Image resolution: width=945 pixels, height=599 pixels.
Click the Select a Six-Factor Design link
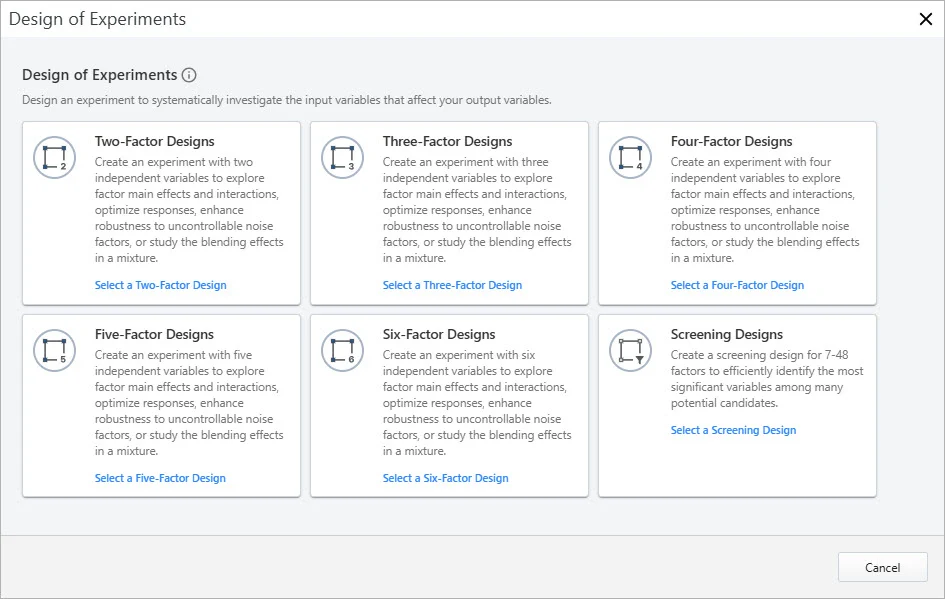[x=445, y=478]
